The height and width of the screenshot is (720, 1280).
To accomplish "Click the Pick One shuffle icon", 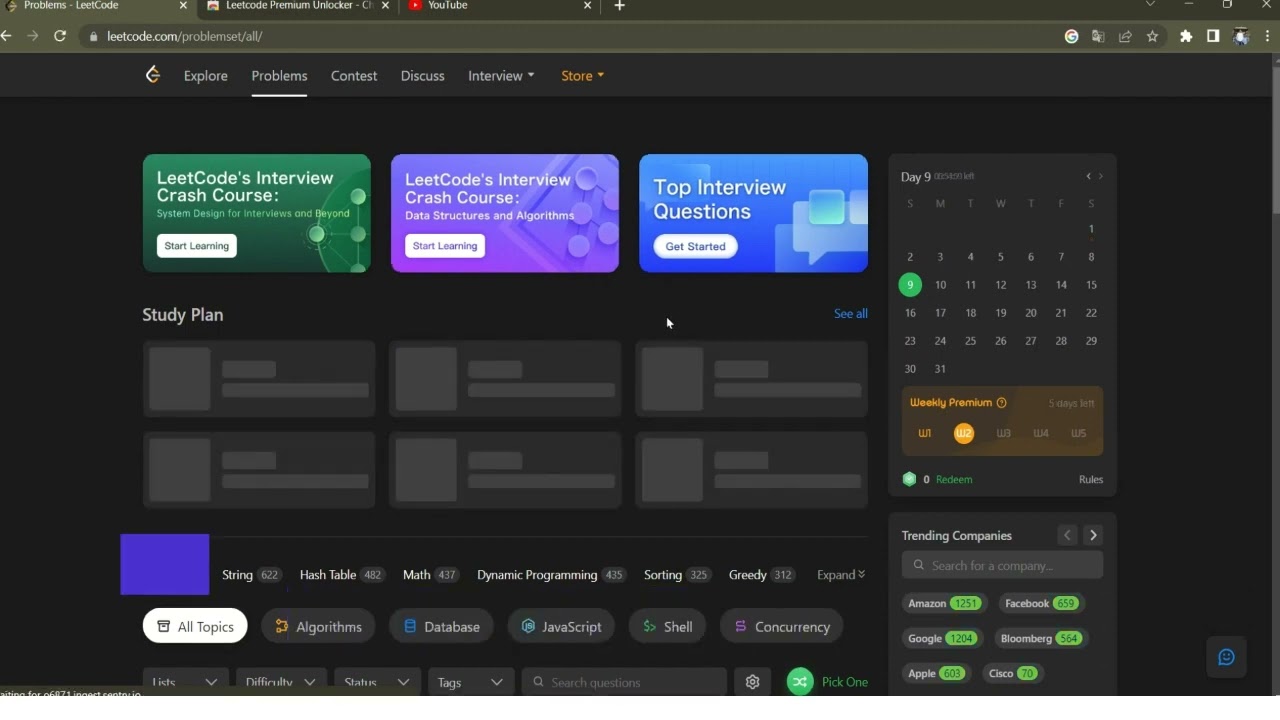I will [x=800, y=682].
